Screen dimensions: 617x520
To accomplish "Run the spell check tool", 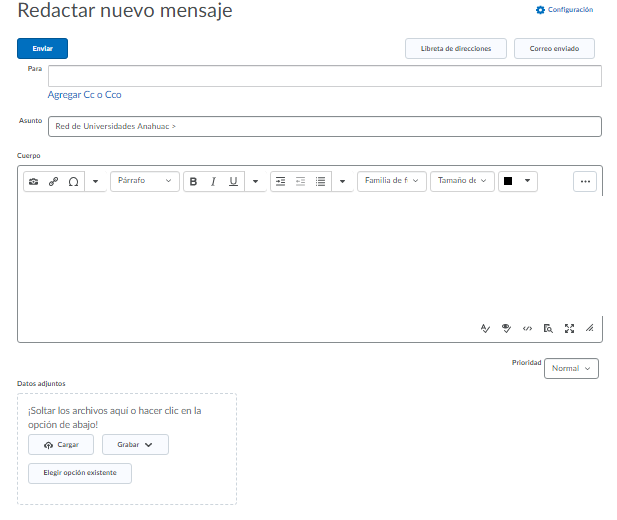I will pyautogui.click(x=485, y=328).
